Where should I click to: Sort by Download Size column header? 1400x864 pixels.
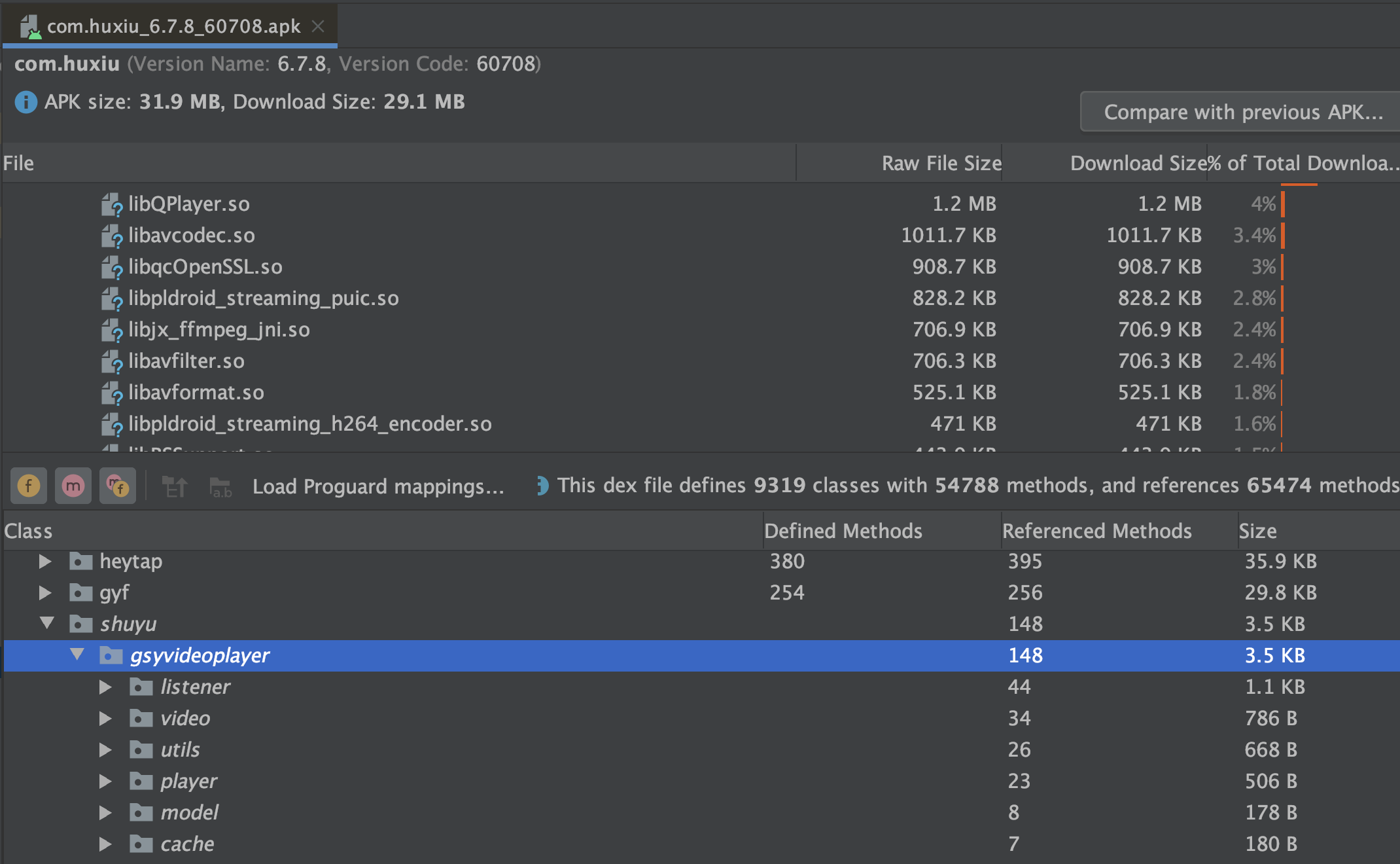1104,163
